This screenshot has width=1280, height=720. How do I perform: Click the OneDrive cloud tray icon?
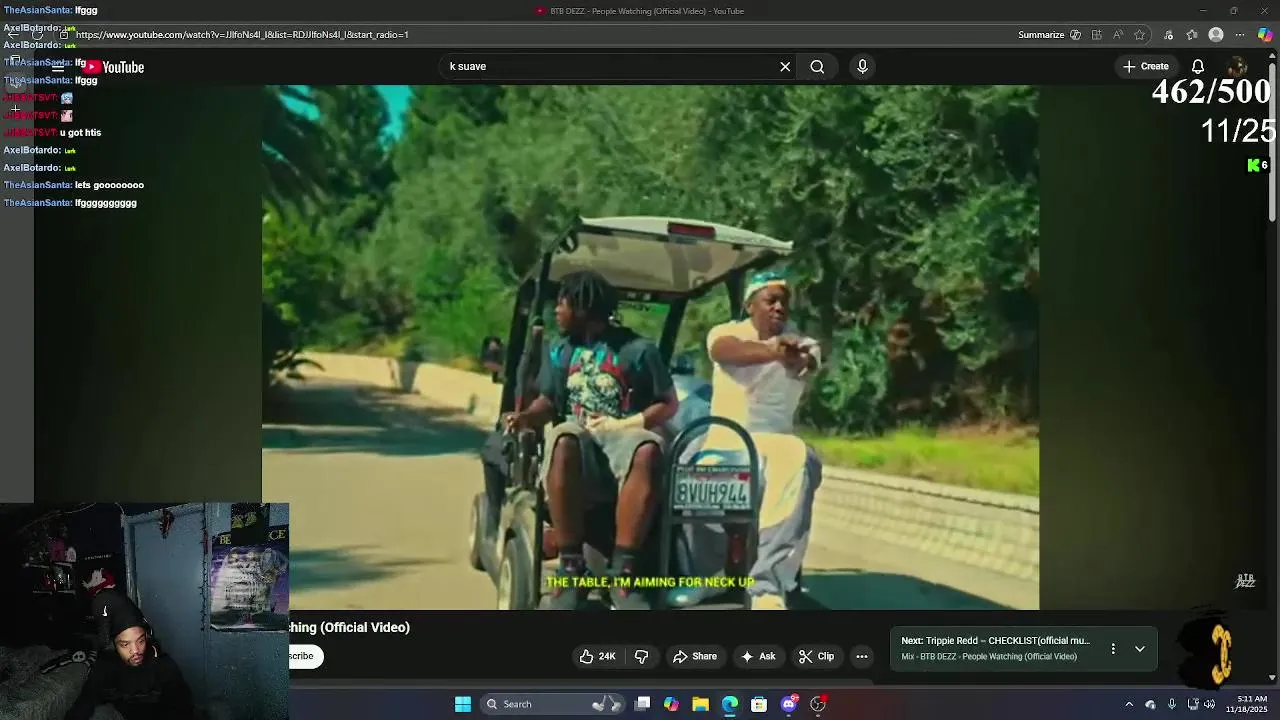click(1150, 704)
